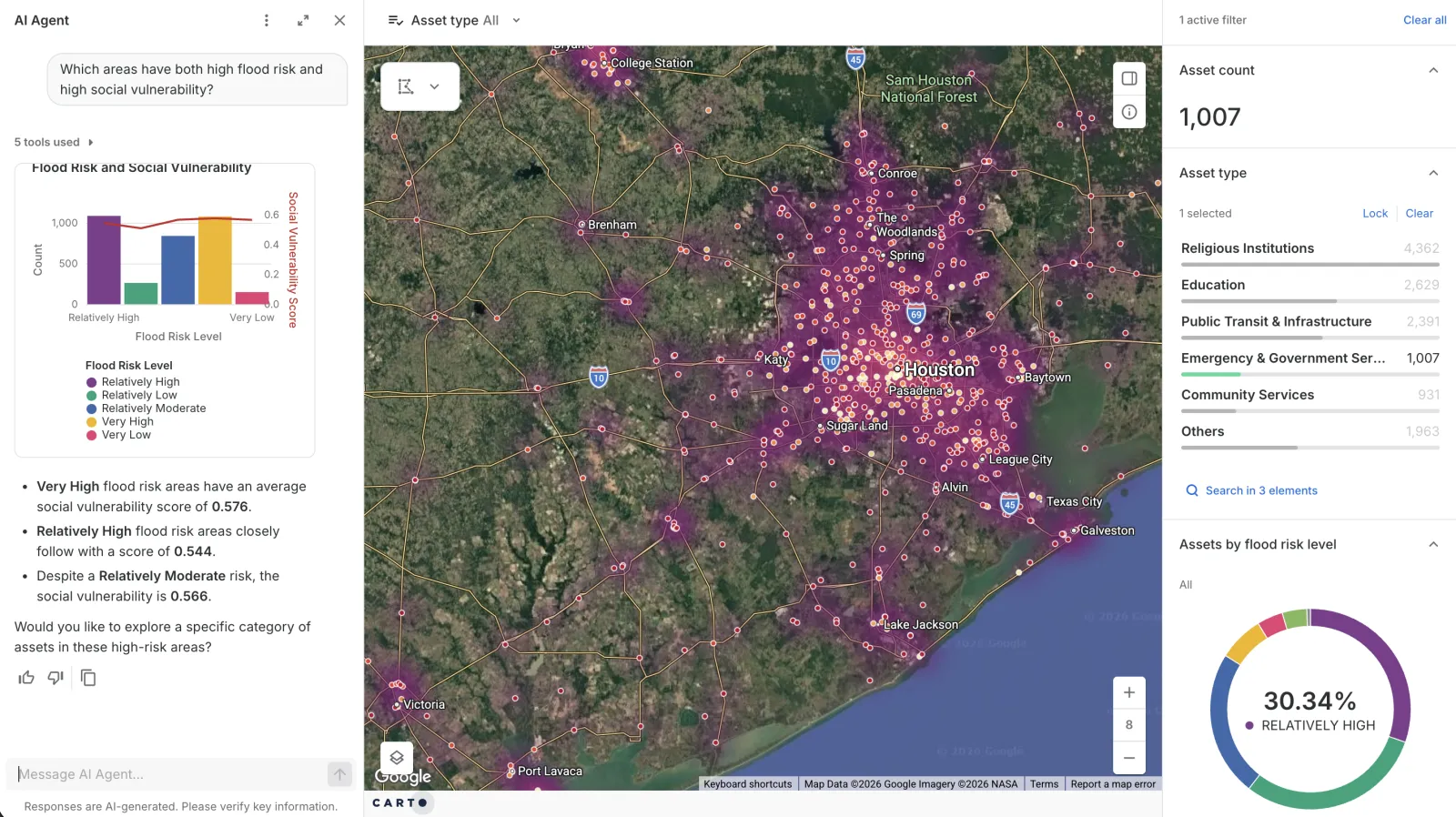
Task: Zoom in on the map
Action: tap(1129, 692)
